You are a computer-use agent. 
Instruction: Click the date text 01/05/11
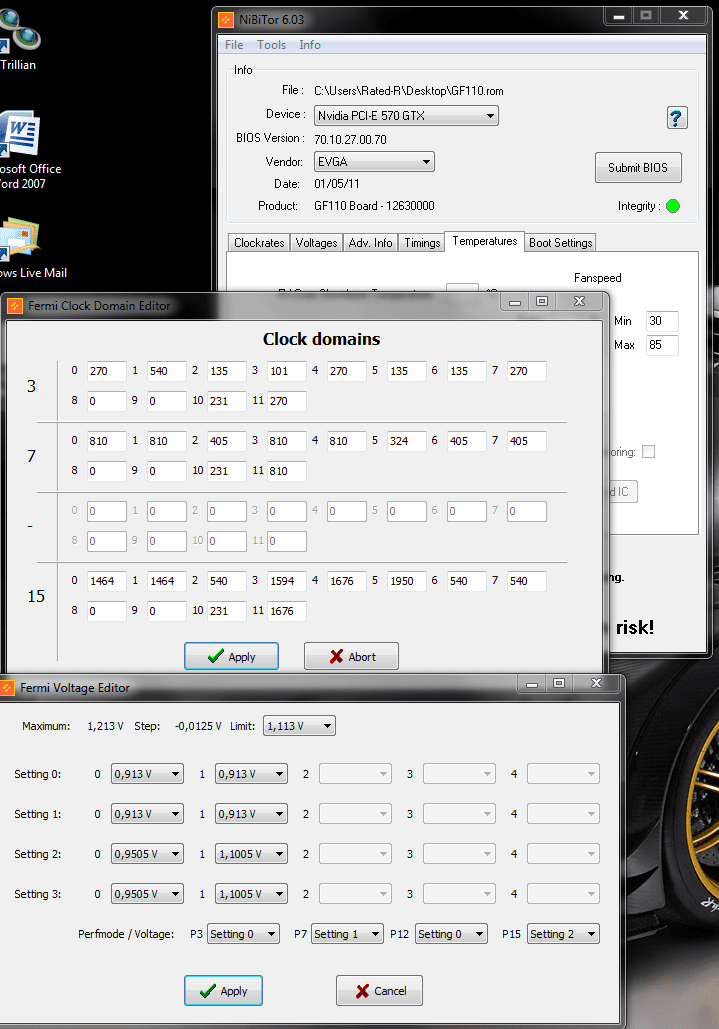coord(337,184)
